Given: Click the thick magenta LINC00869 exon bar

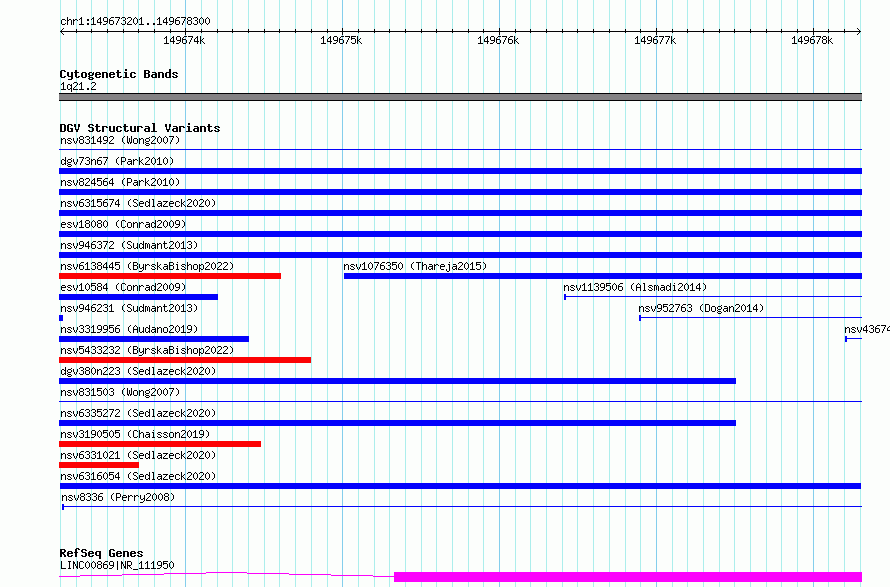Looking at the screenshot, I should [x=628, y=577].
